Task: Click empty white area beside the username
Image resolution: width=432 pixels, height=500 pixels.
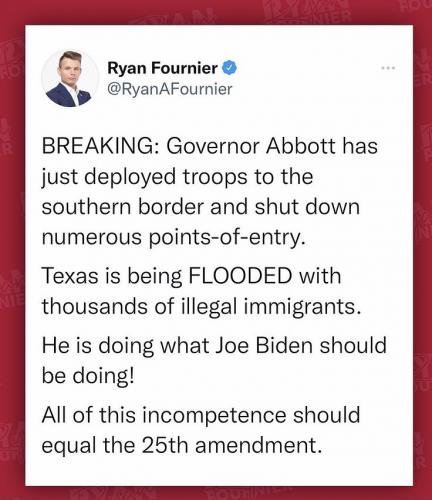Action: tap(308, 78)
